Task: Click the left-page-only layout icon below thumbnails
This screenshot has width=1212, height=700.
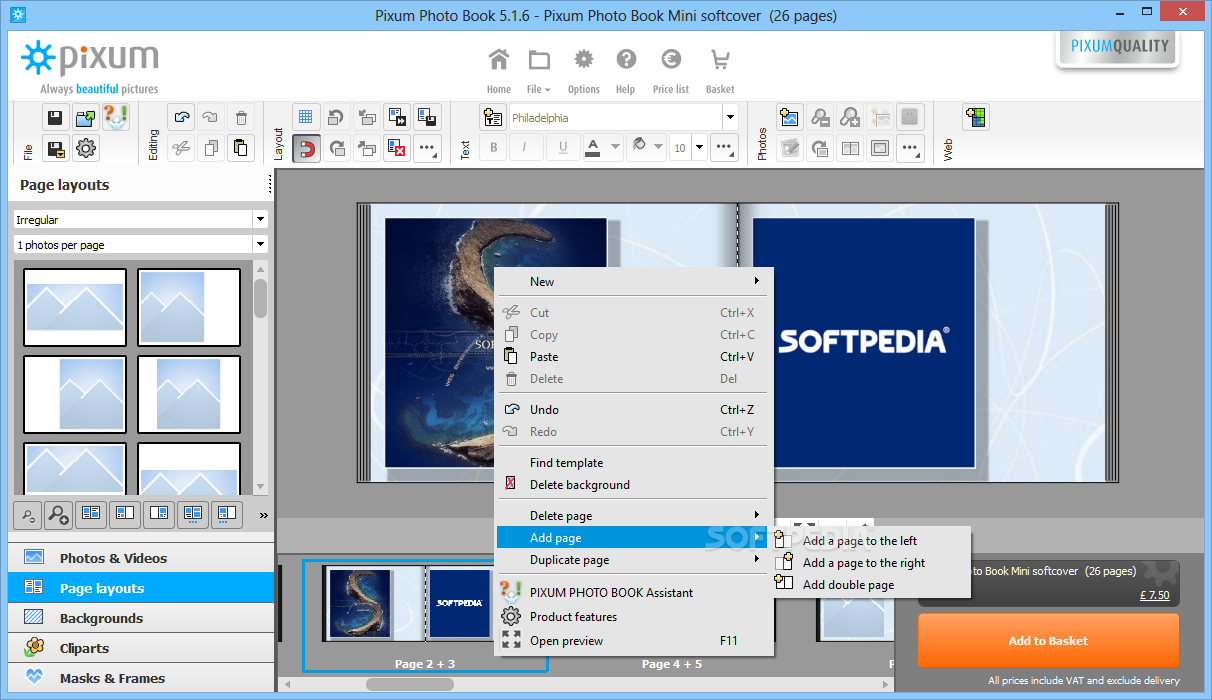Action: [125, 514]
